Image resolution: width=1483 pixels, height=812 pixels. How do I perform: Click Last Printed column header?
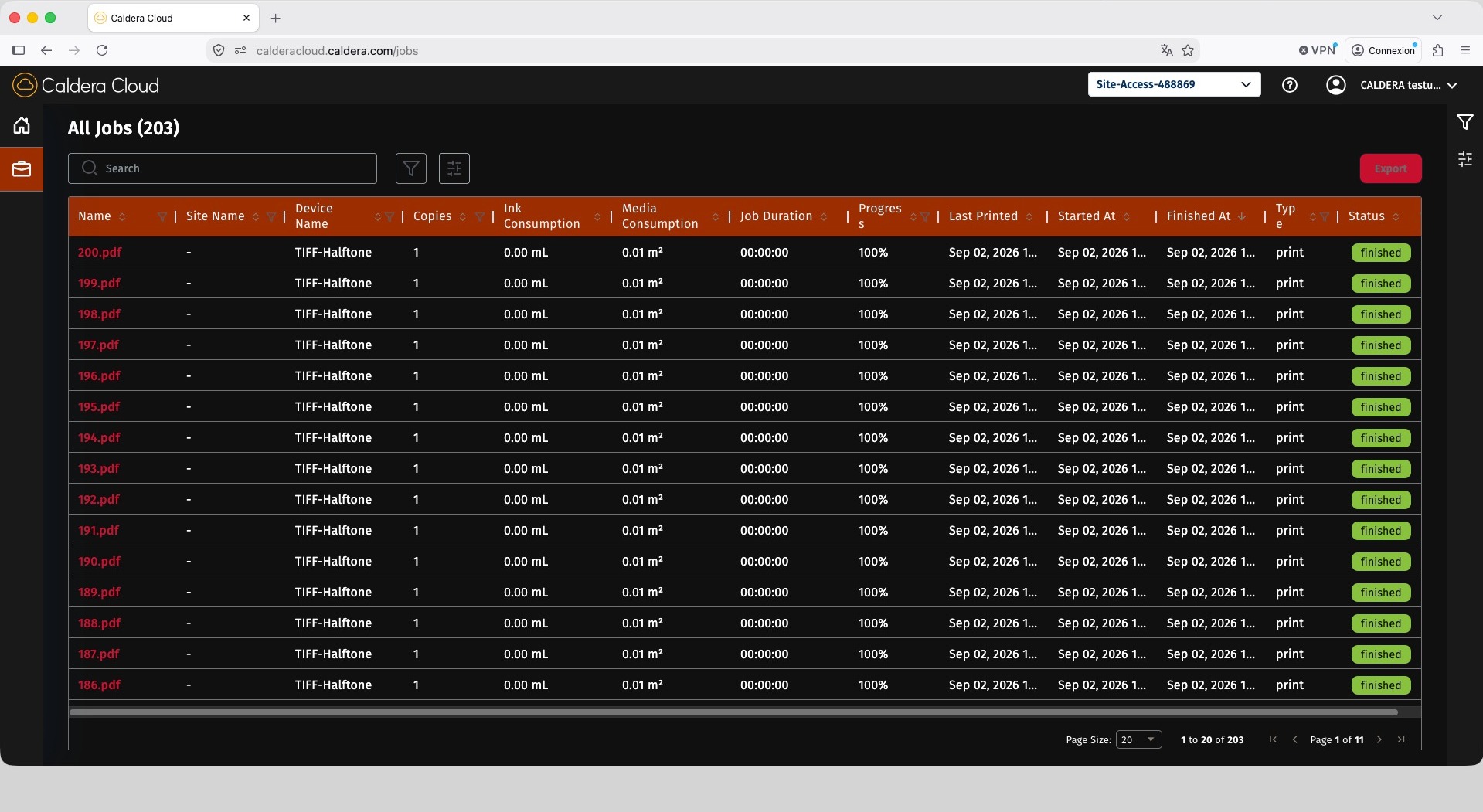click(x=983, y=216)
